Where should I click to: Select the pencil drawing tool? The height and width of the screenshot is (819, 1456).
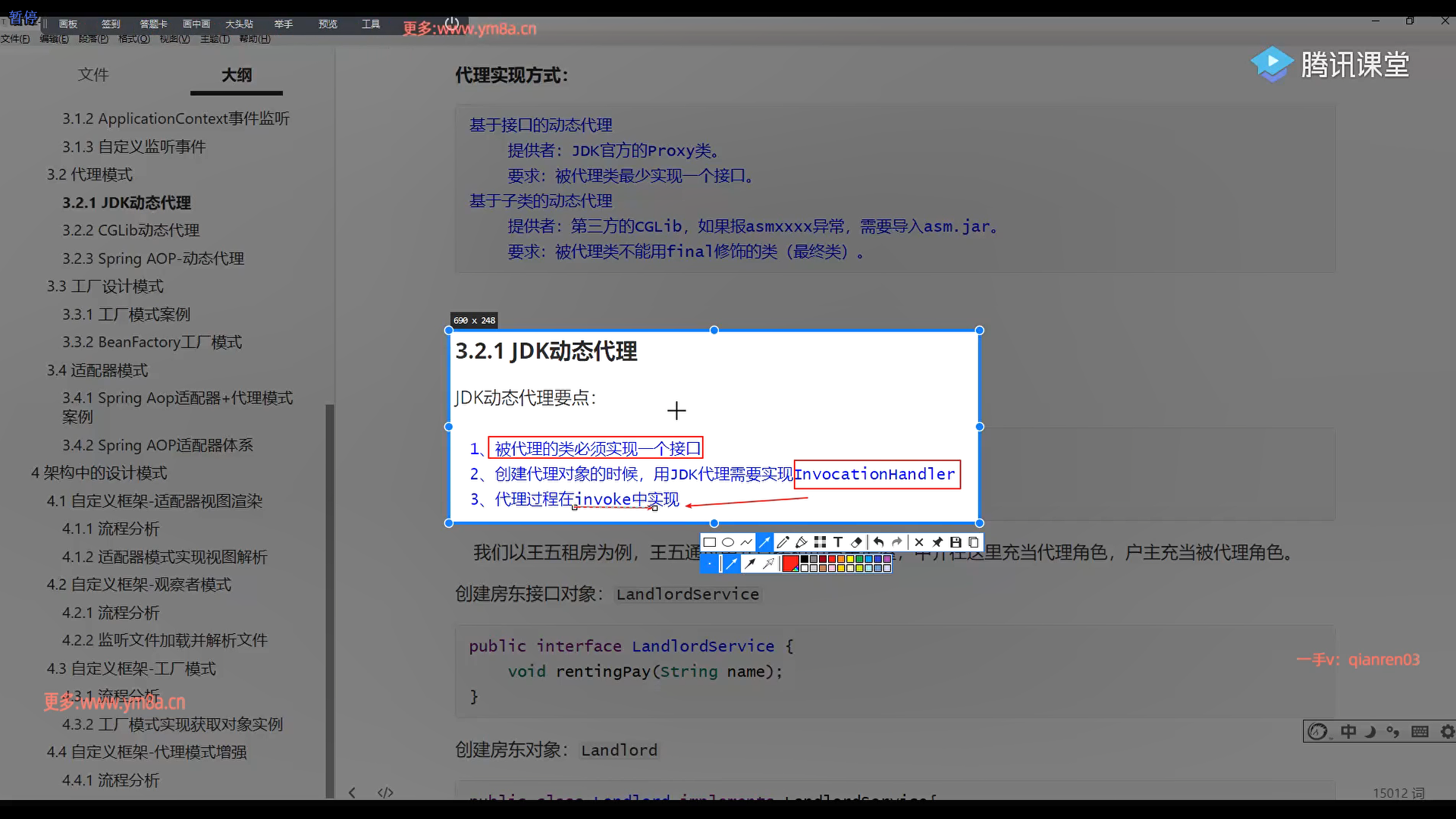point(783,542)
